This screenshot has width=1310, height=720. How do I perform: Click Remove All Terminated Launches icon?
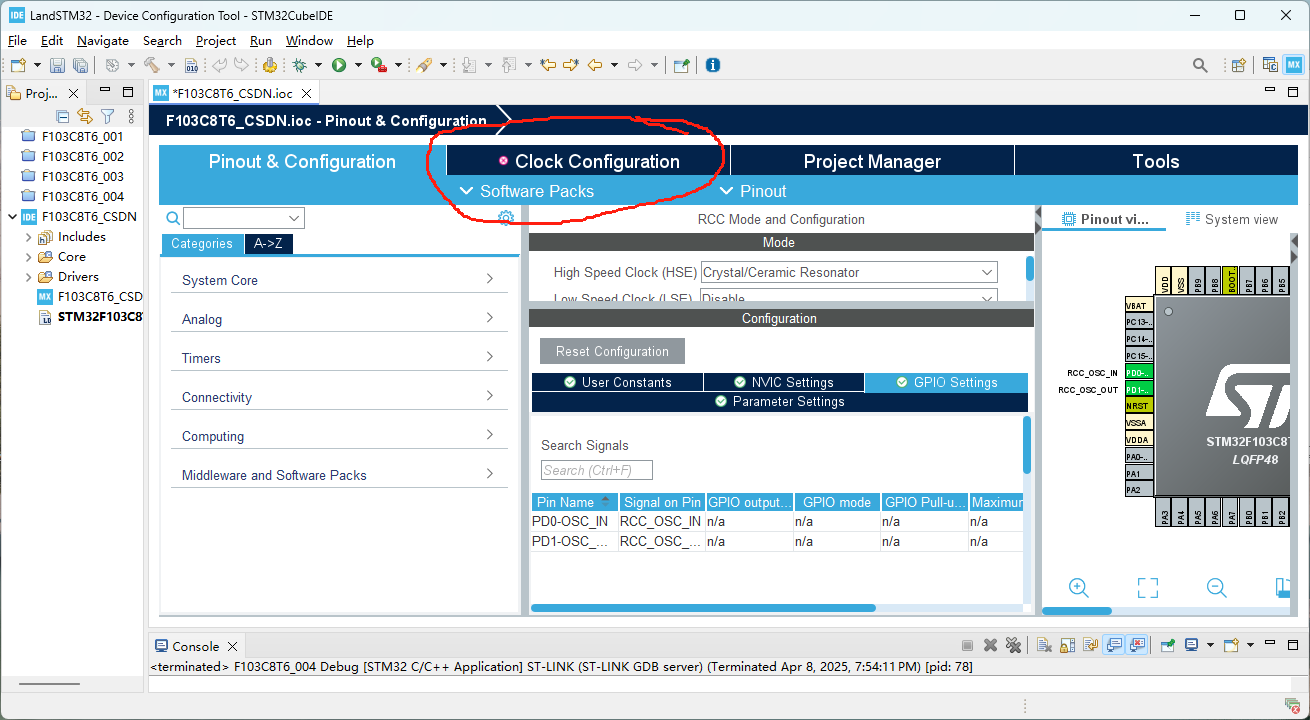1013,646
